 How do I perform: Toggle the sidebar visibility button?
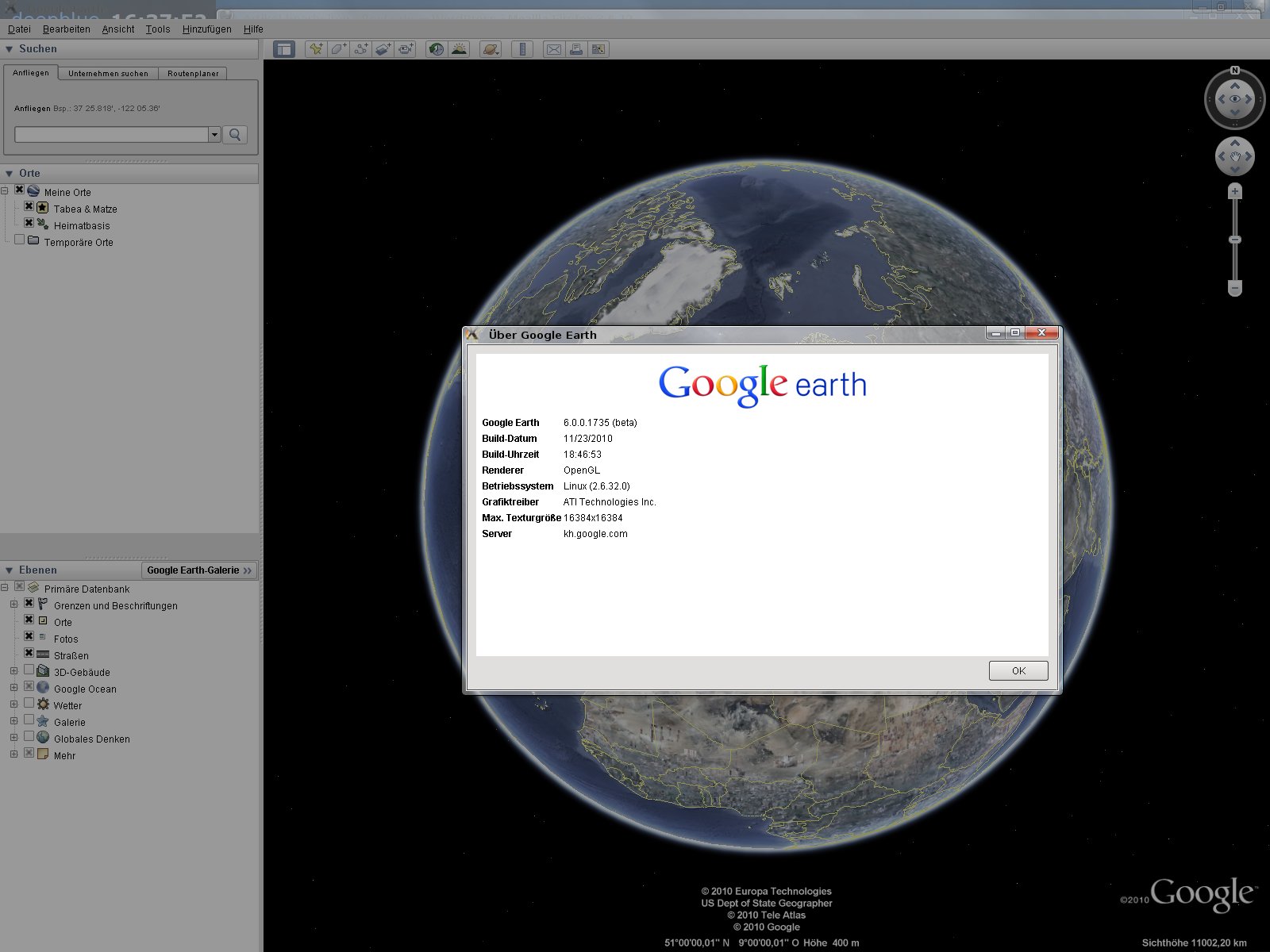[x=284, y=49]
